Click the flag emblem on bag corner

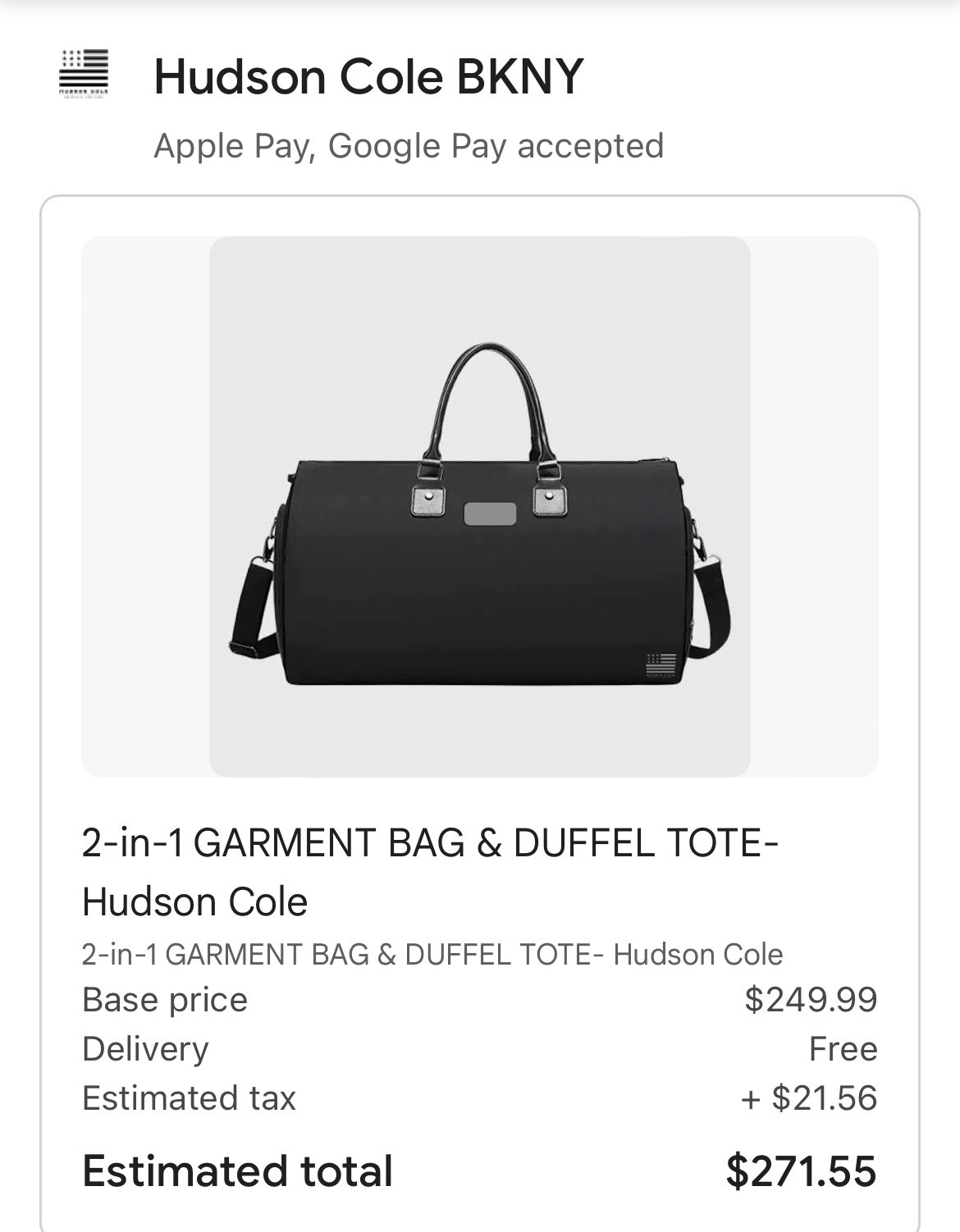pos(661,666)
